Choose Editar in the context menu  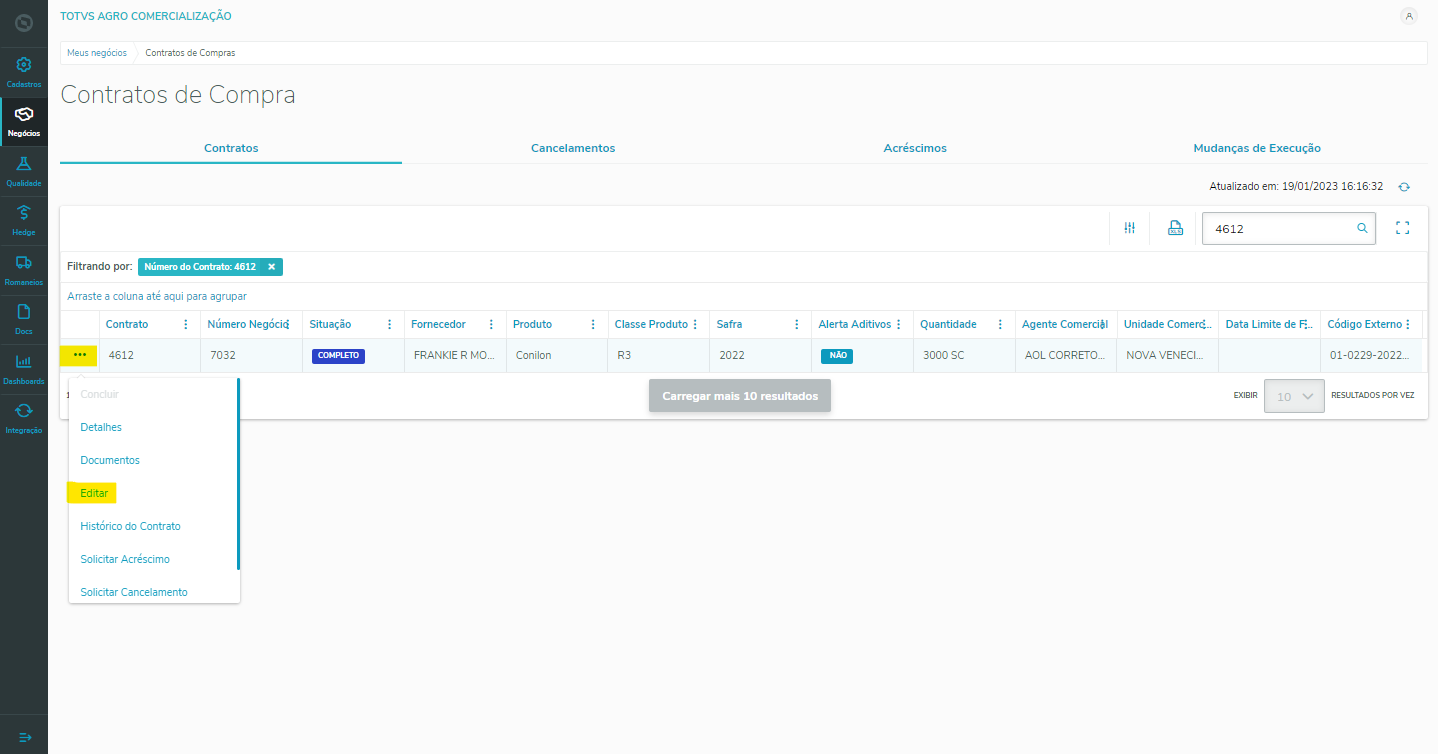[94, 493]
